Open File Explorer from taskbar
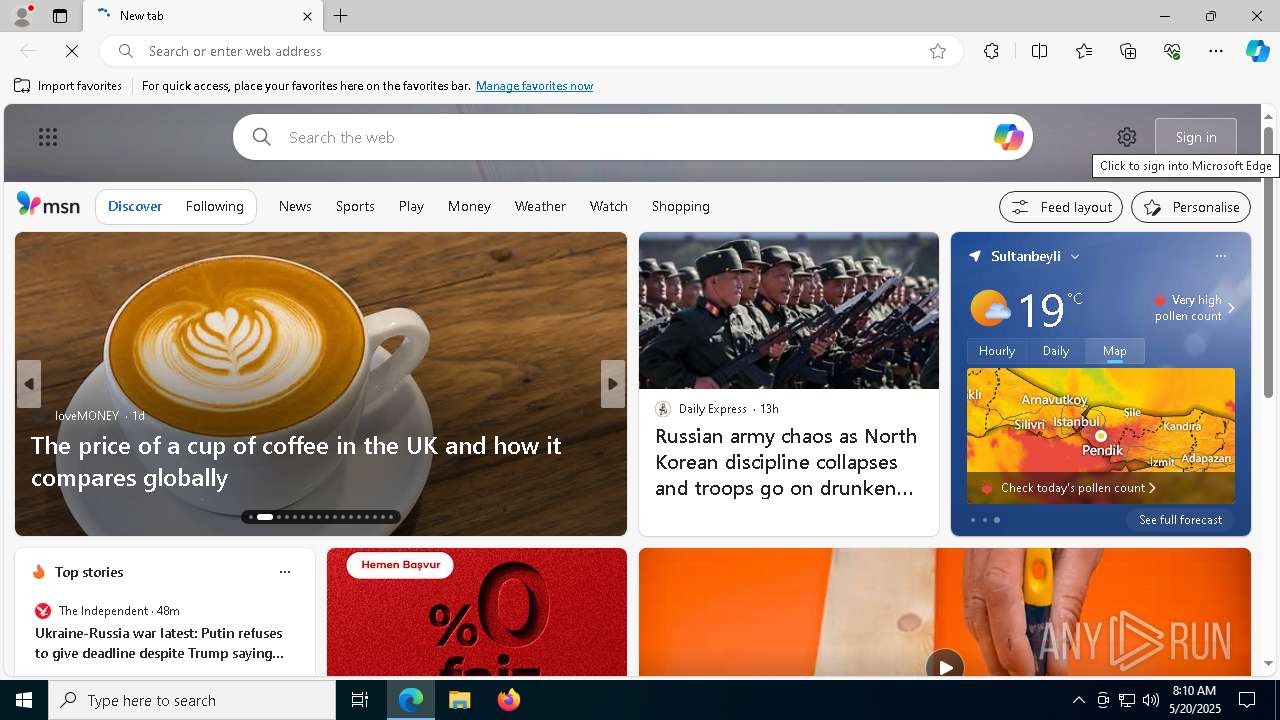 460,700
